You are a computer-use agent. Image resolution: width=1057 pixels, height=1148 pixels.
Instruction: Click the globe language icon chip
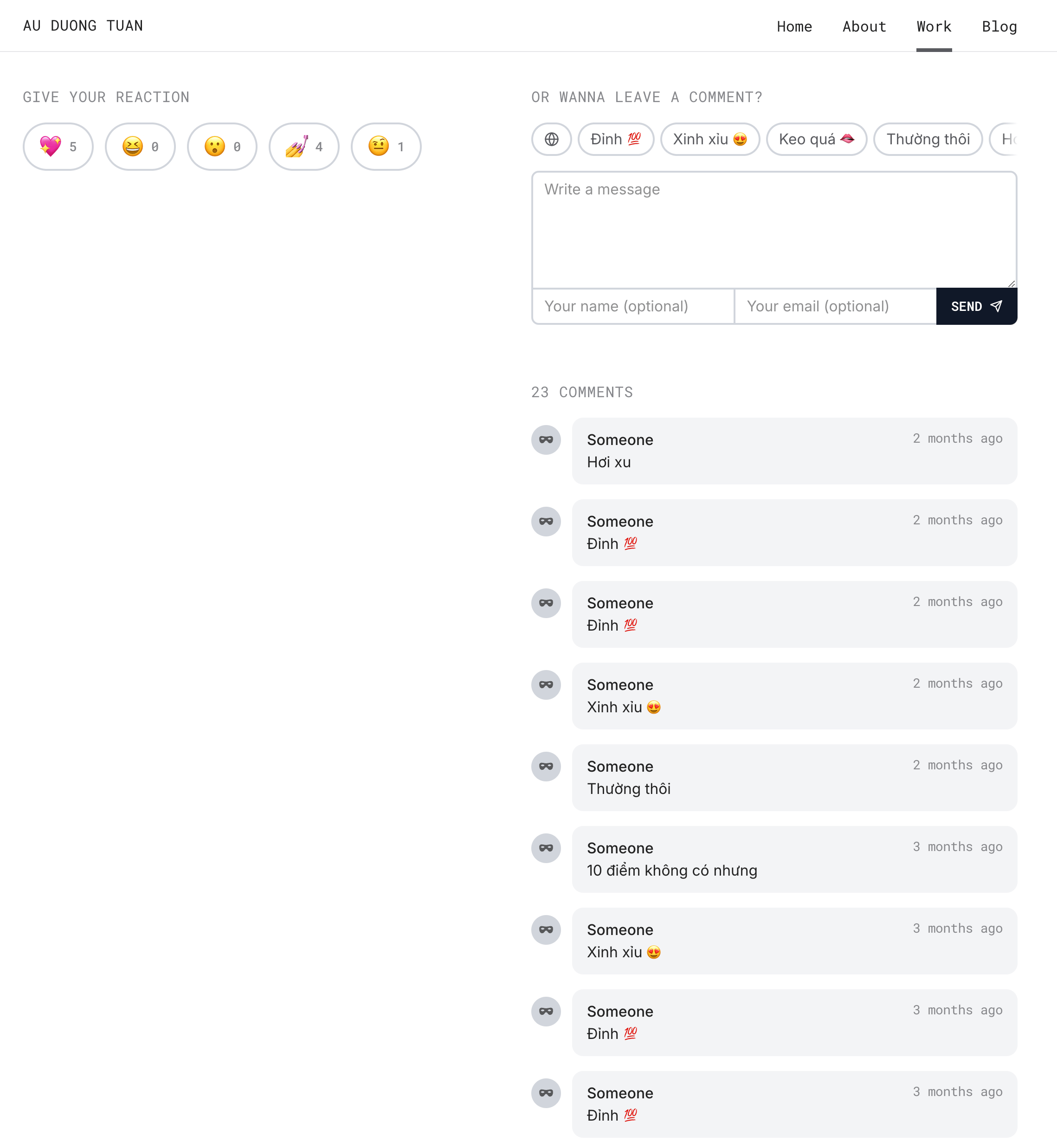(x=551, y=139)
